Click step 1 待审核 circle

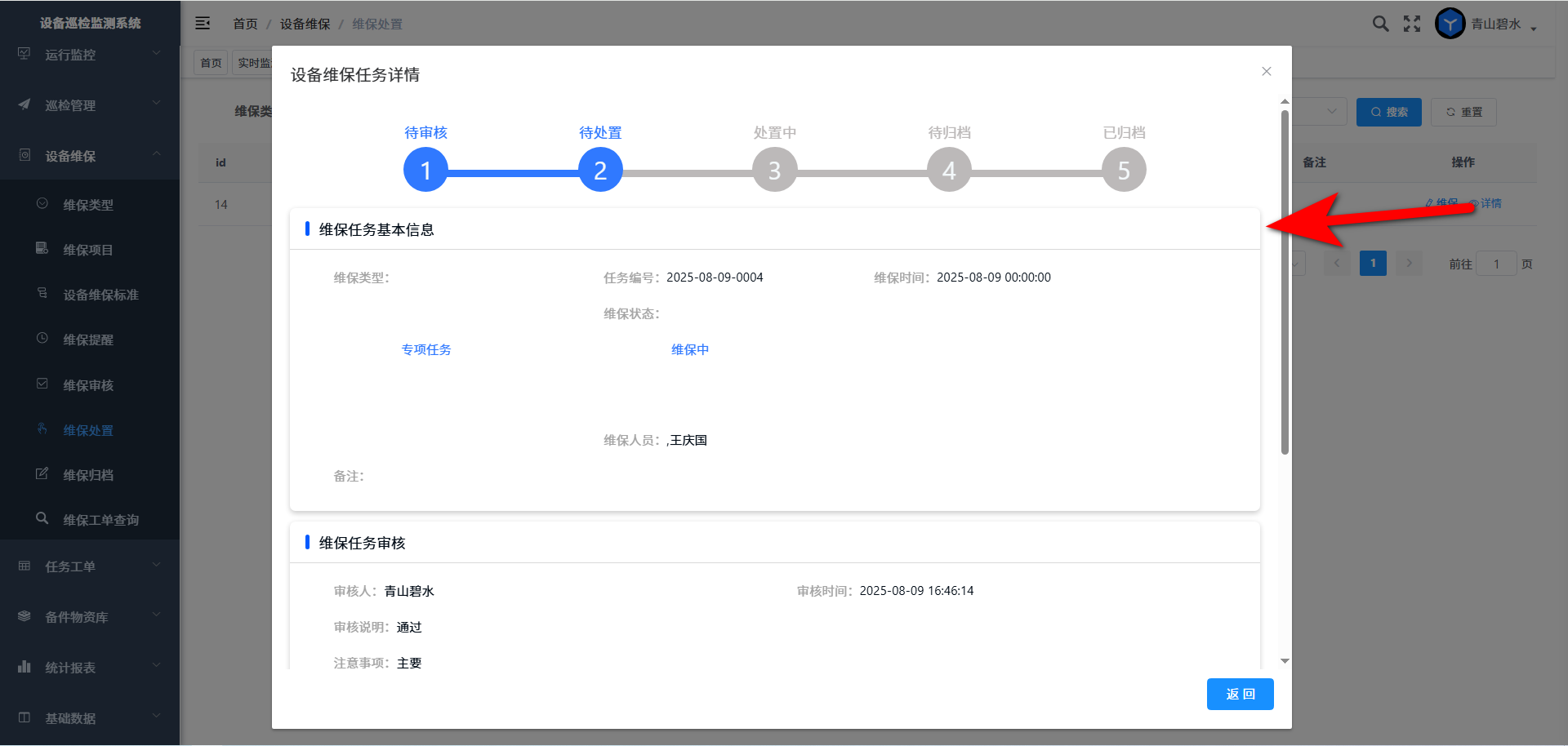click(425, 170)
